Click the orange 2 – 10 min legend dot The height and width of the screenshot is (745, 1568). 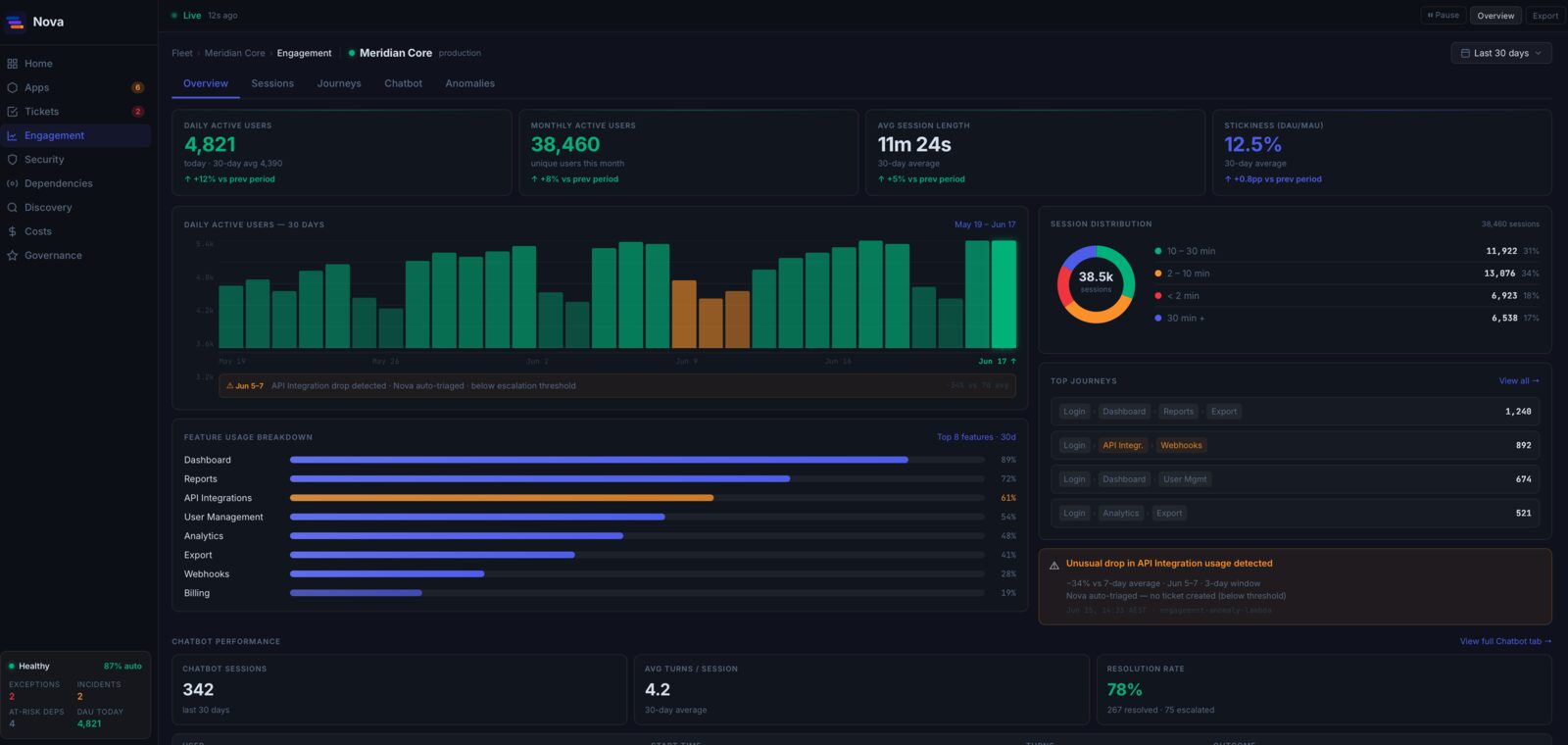1158,273
